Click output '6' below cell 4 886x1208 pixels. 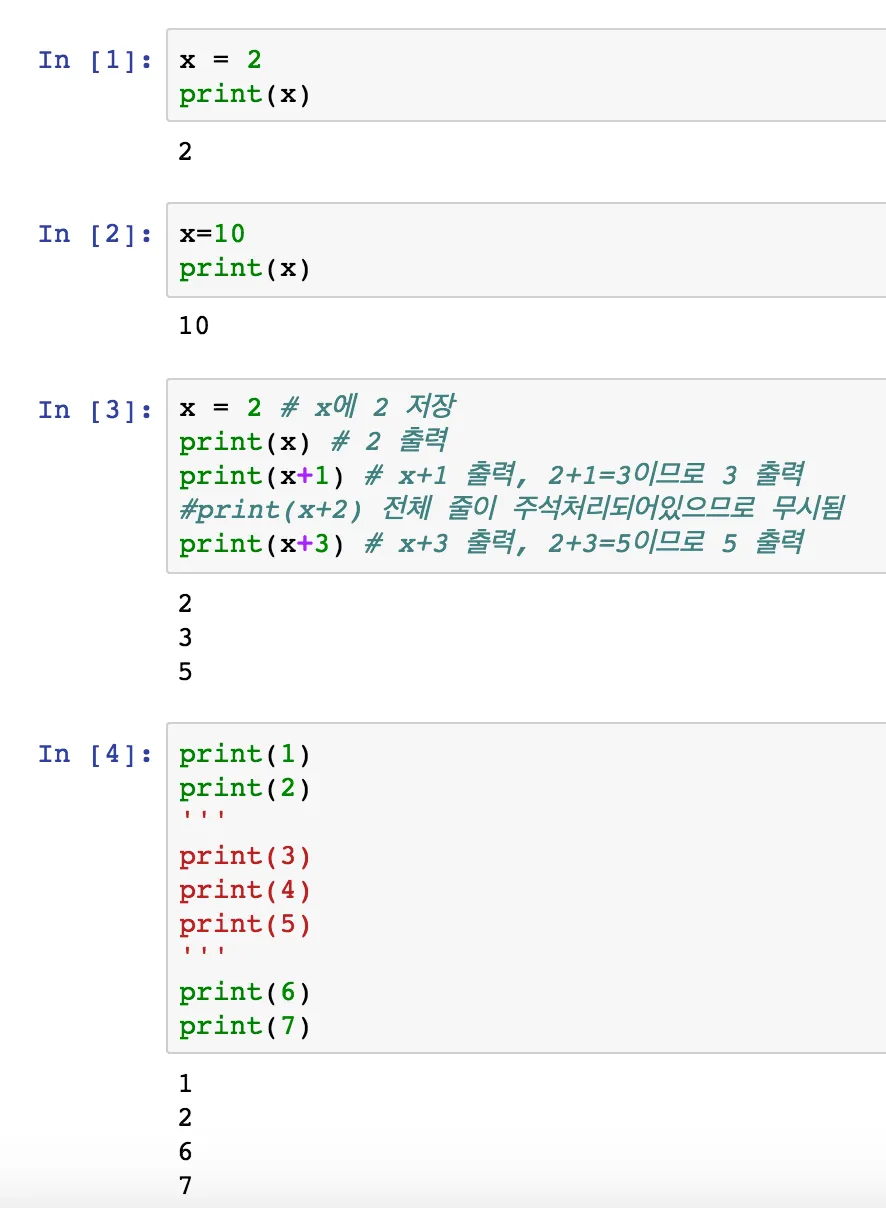pyautogui.click(x=185, y=1152)
